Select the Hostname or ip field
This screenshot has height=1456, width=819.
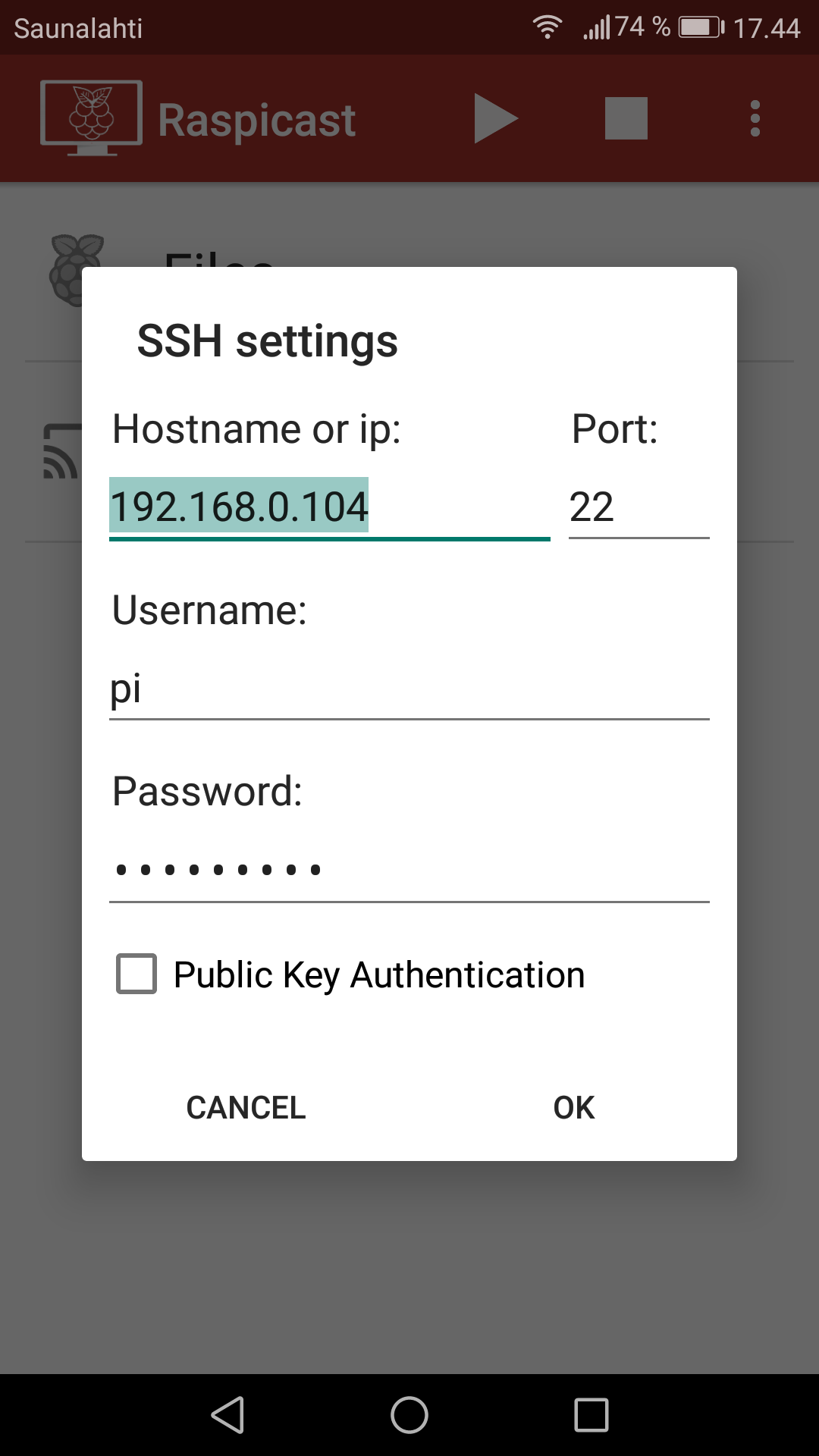click(330, 507)
